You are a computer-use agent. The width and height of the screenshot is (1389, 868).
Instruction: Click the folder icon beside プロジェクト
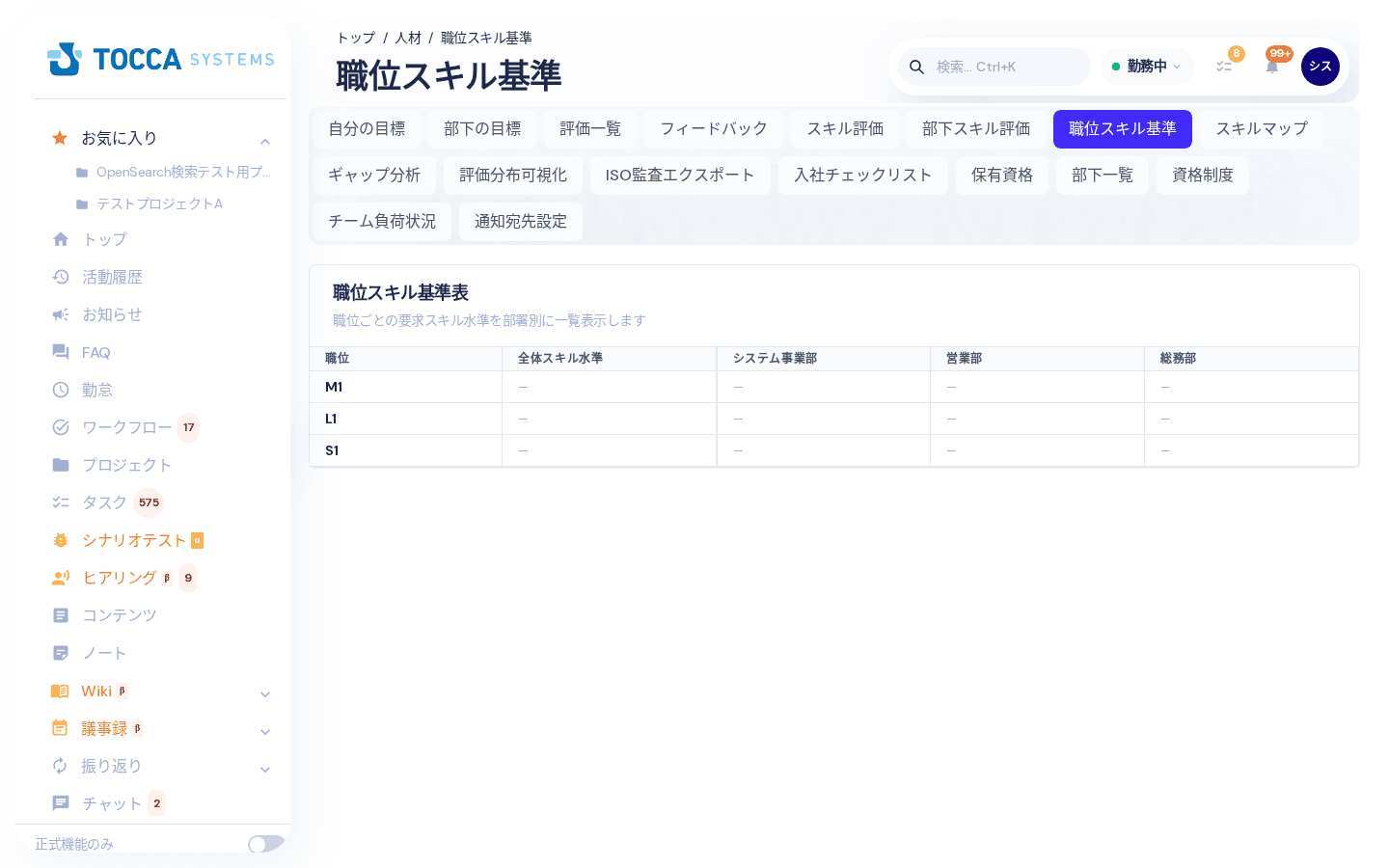click(x=61, y=465)
